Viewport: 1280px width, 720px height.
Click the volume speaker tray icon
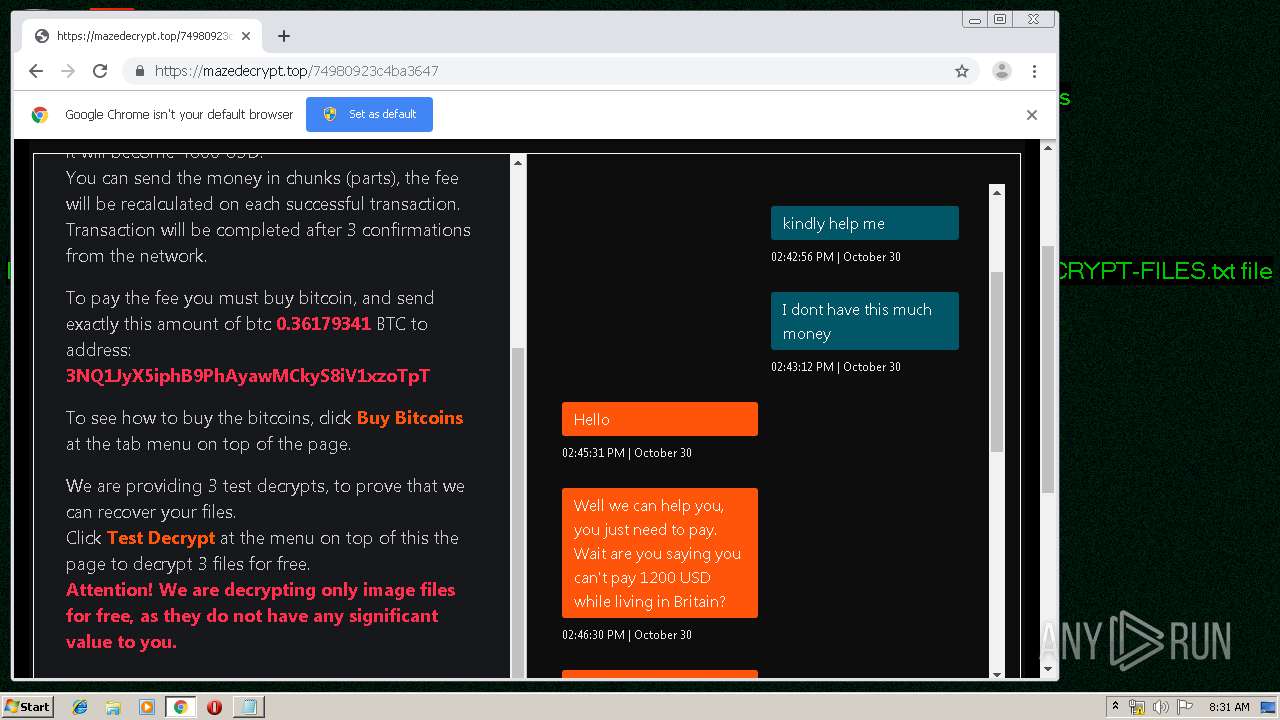point(1160,707)
